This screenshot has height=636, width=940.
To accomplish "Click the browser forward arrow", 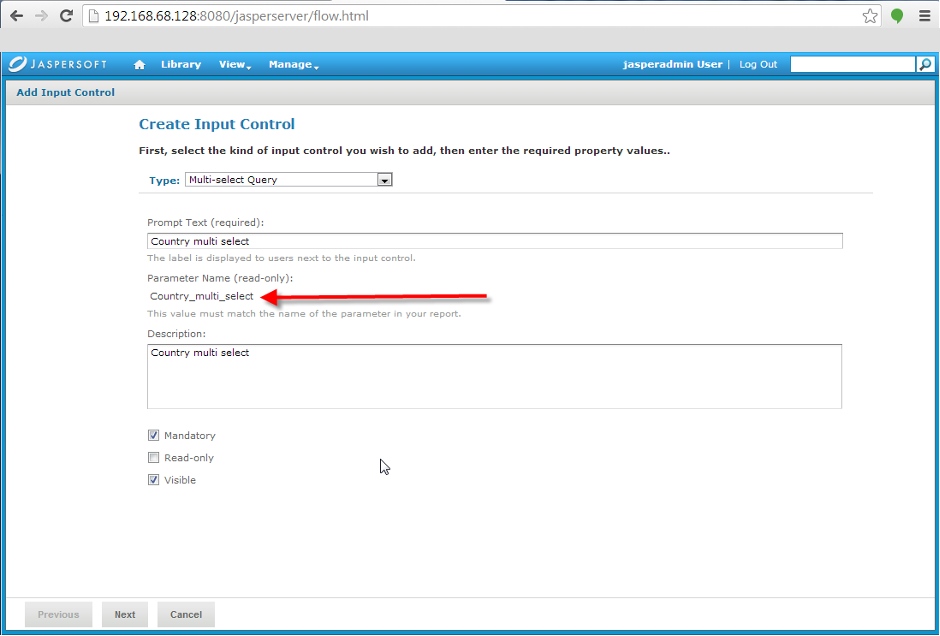I will coord(41,16).
